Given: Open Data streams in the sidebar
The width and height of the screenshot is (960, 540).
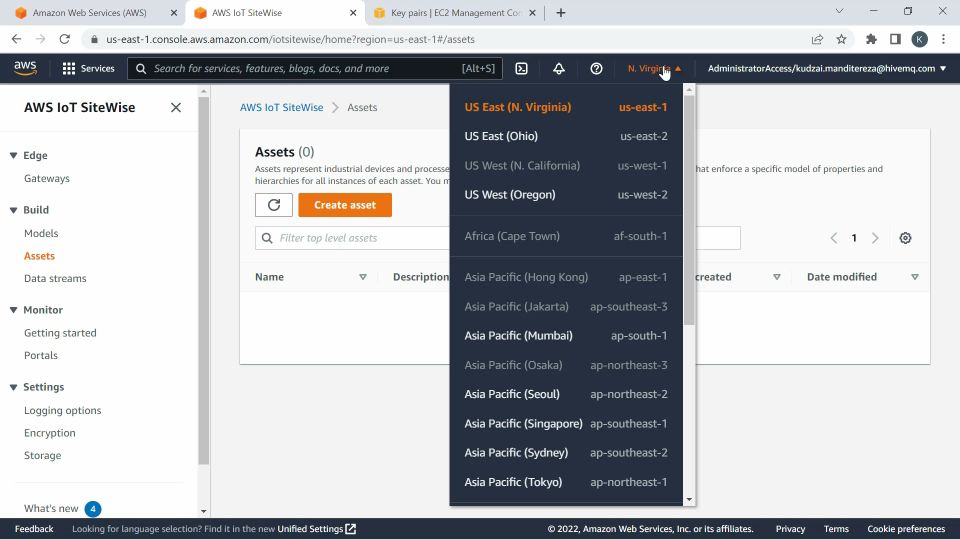Looking at the screenshot, I should (x=55, y=279).
